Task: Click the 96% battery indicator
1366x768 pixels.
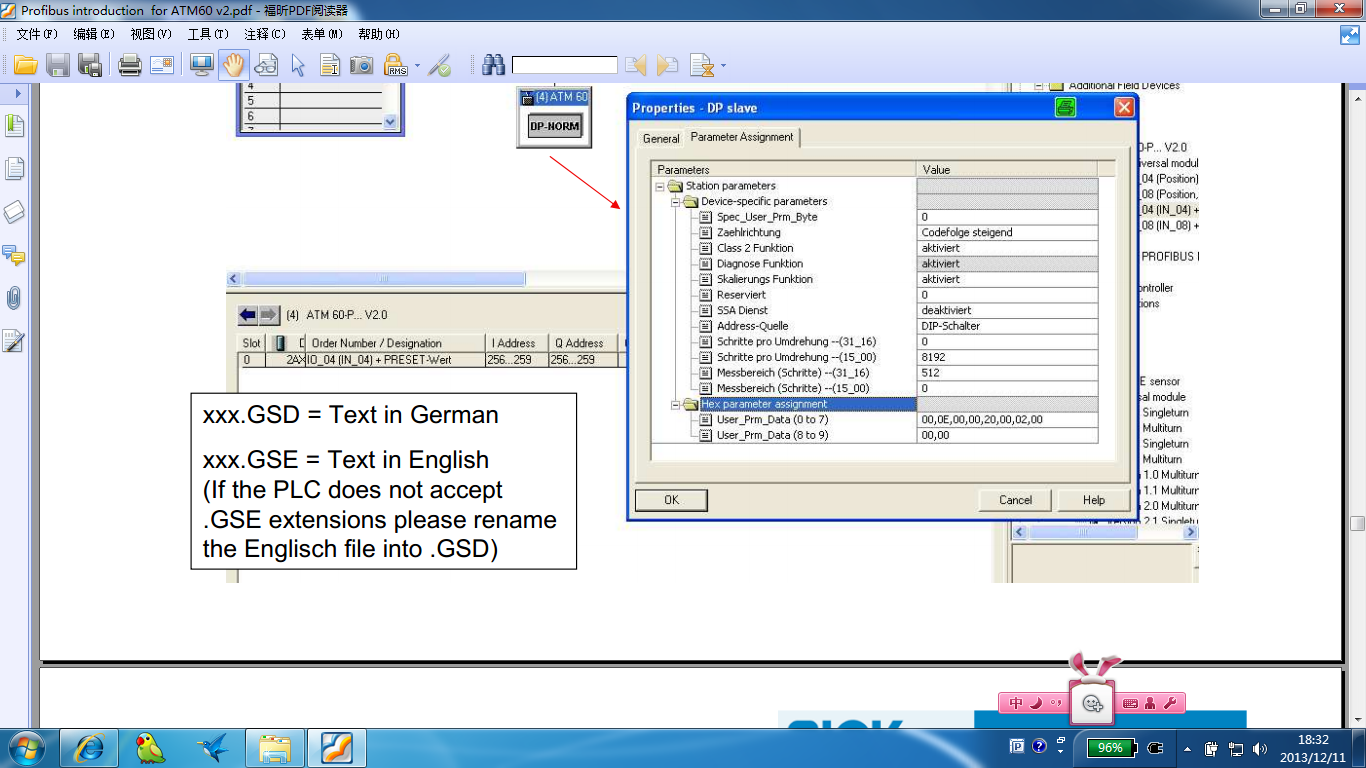Action: point(1110,747)
